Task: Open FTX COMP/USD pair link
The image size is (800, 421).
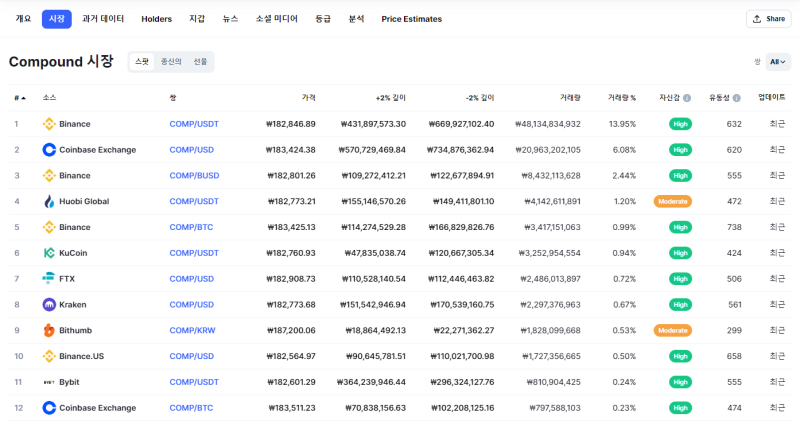Action: [x=191, y=279]
